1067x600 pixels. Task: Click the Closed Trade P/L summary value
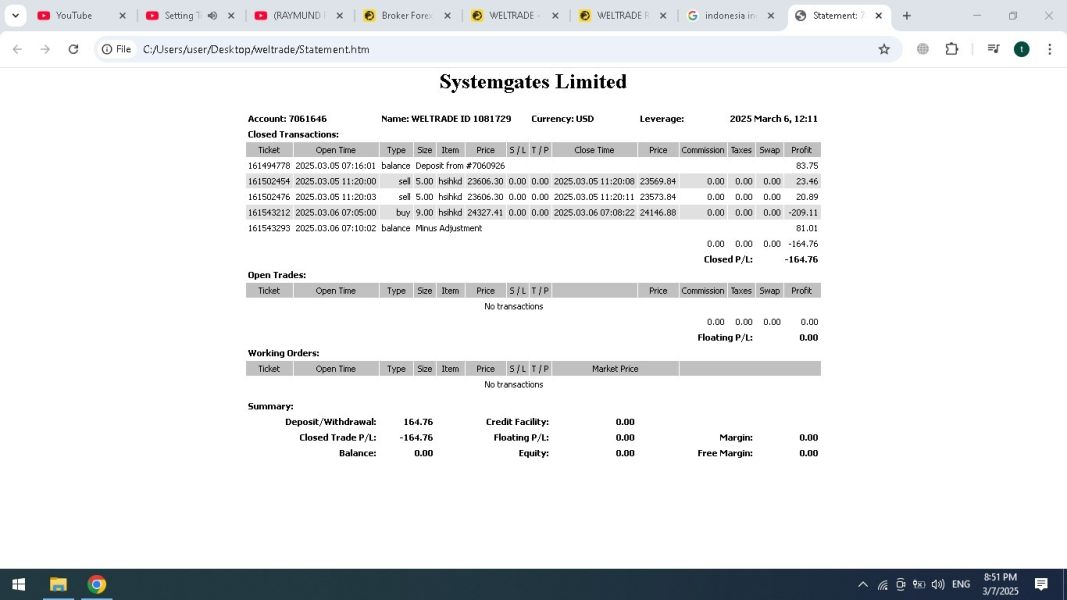416,438
